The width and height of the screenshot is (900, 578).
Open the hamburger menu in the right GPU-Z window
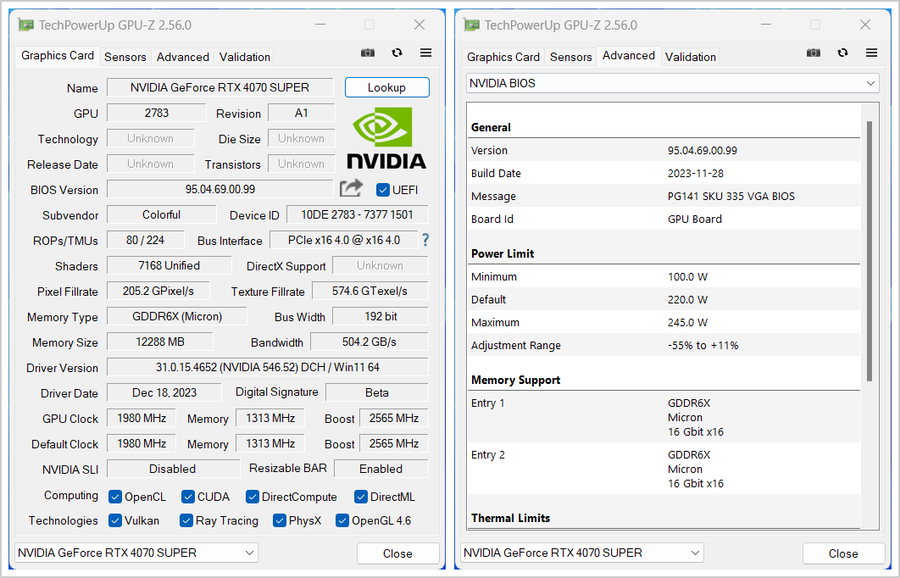tap(872, 53)
